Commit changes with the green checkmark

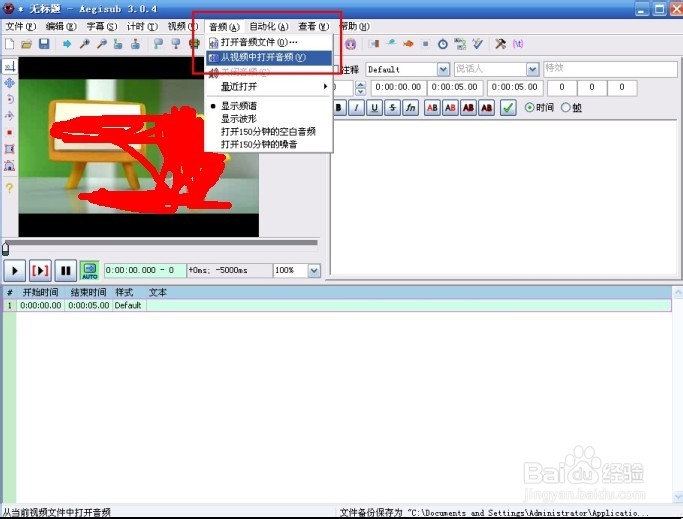(508, 107)
